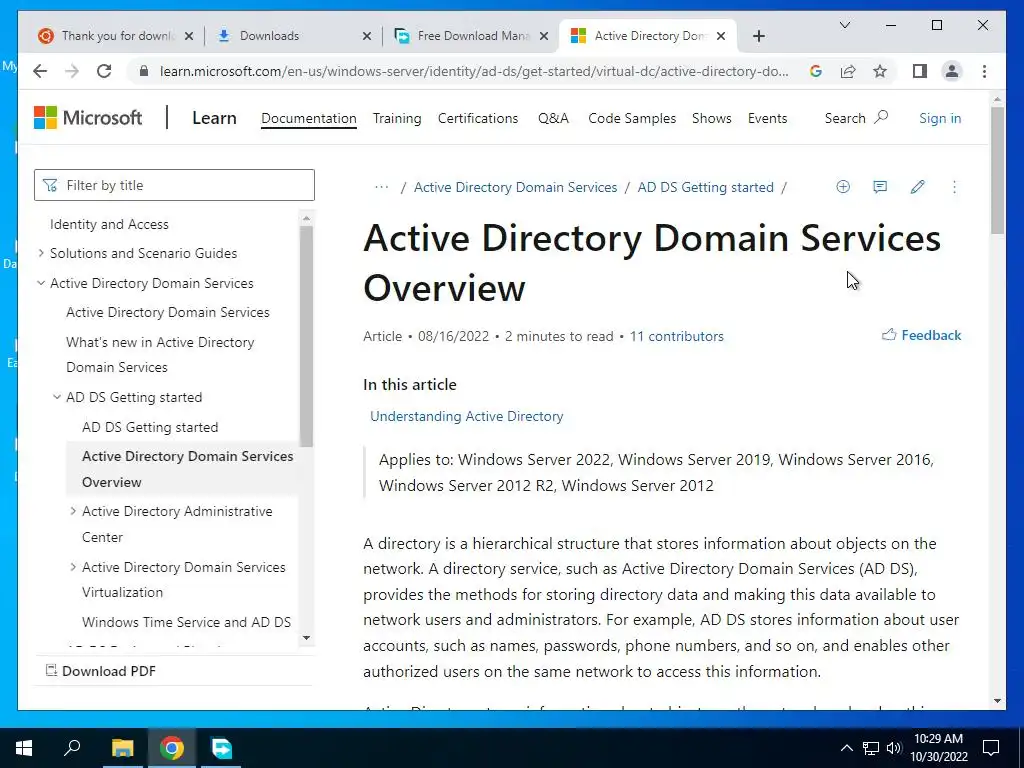Select Identity and Access in sidebar
Image resolution: width=1024 pixels, height=768 pixels.
coord(109,224)
